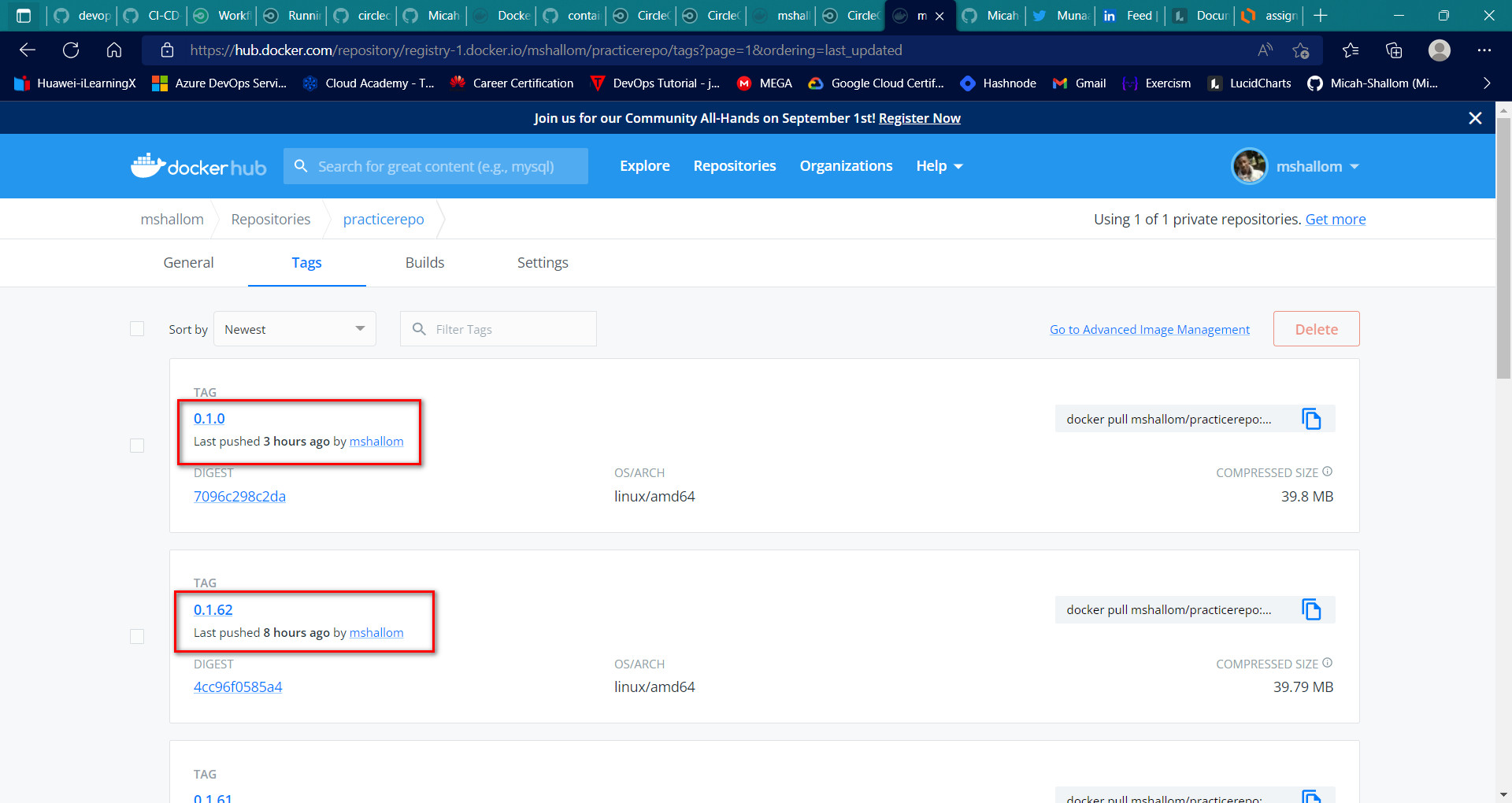
Task: Dismiss the Community All-Hands banner
Action: pos(1476,118)
